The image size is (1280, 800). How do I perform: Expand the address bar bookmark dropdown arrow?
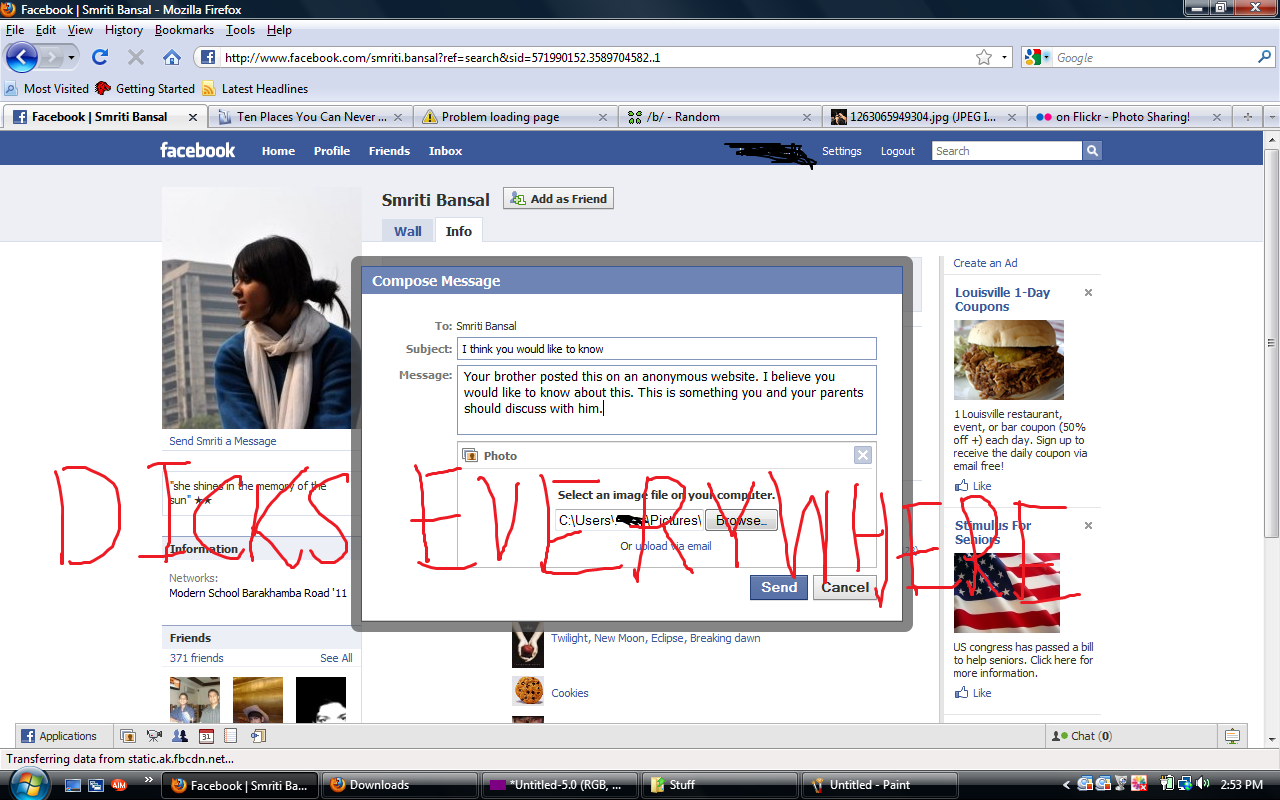[x=1005, y=57]
